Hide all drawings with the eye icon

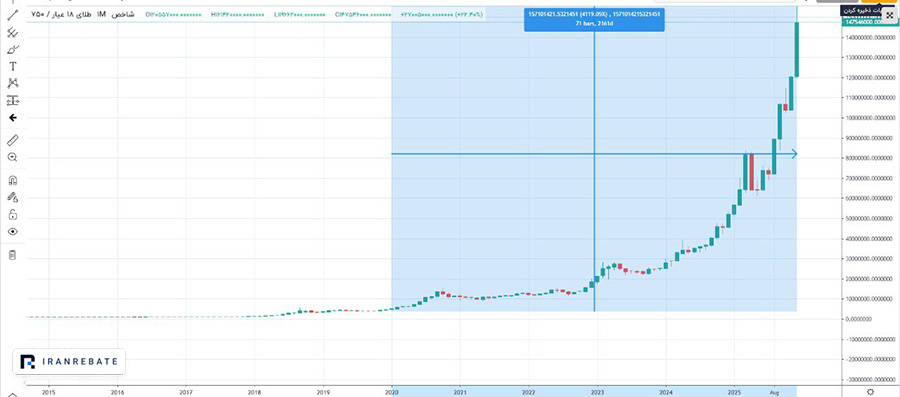(13, 232)
